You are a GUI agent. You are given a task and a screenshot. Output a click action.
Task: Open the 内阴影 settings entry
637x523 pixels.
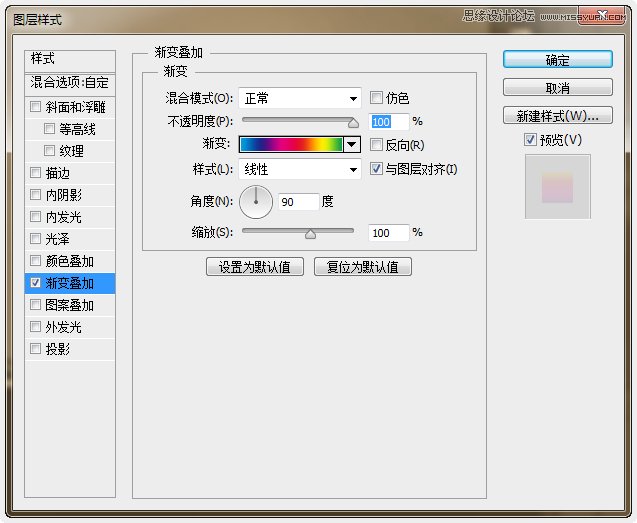pos(64,195)
